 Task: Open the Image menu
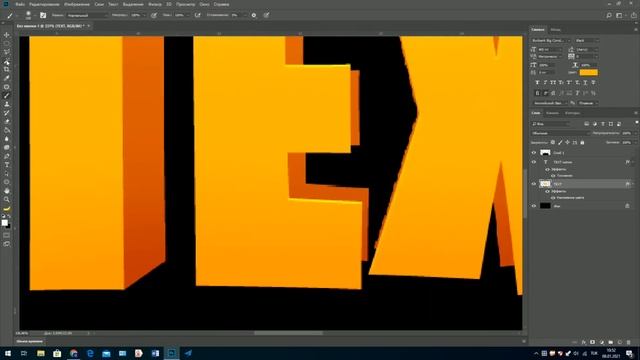click(x=77, y=4)
